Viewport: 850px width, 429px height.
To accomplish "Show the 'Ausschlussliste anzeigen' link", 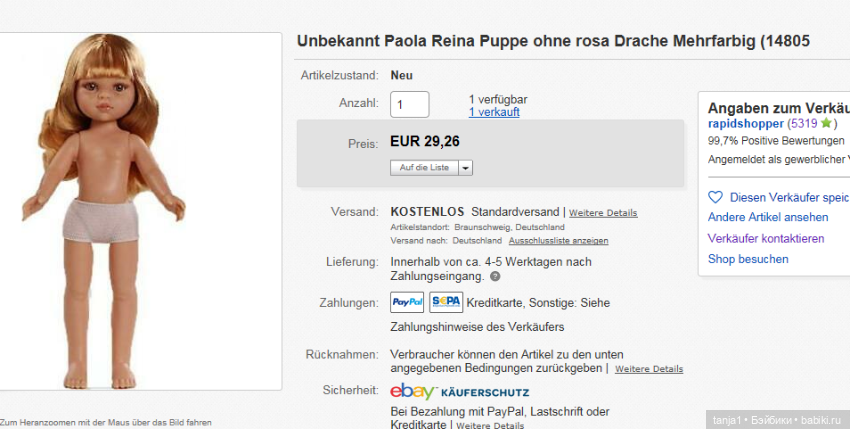I will (x=558, y=241).
